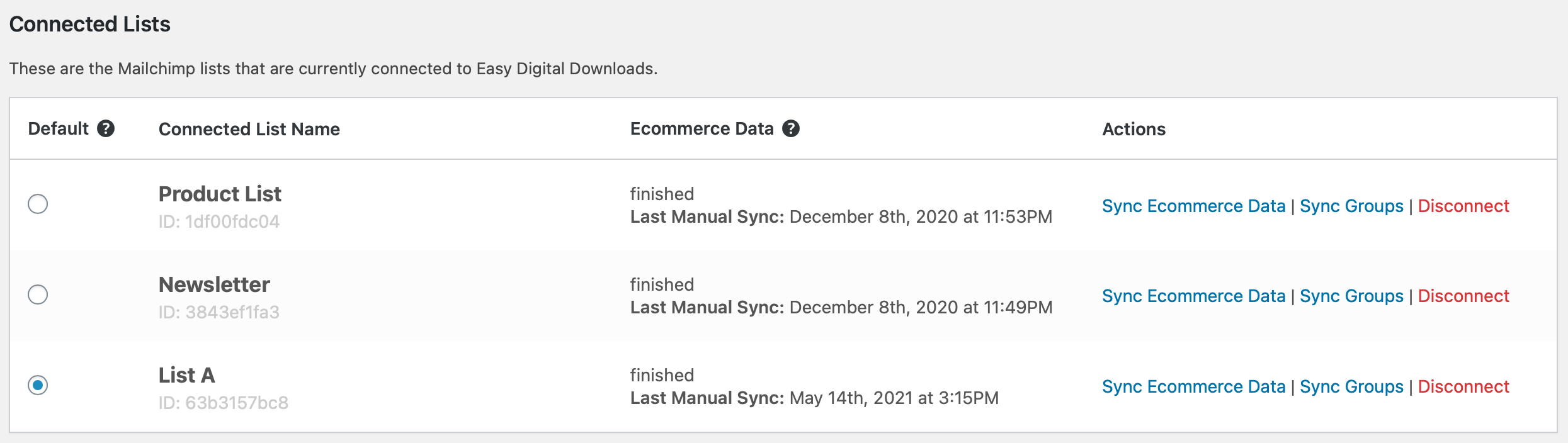Sync Ecommerce Data for Product List

tap(1193, 206)
